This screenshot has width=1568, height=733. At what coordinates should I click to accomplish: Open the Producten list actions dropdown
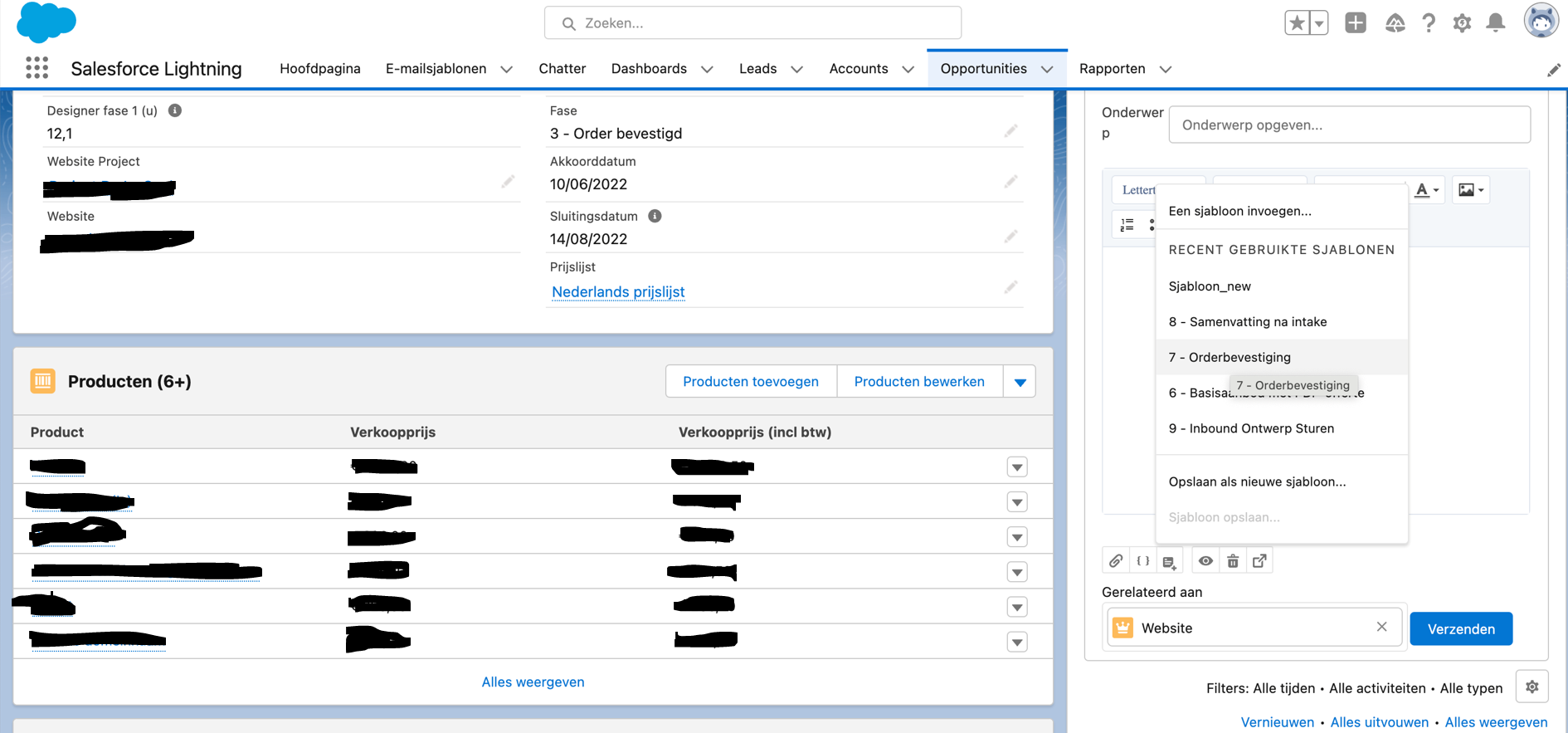point(1020,382)
